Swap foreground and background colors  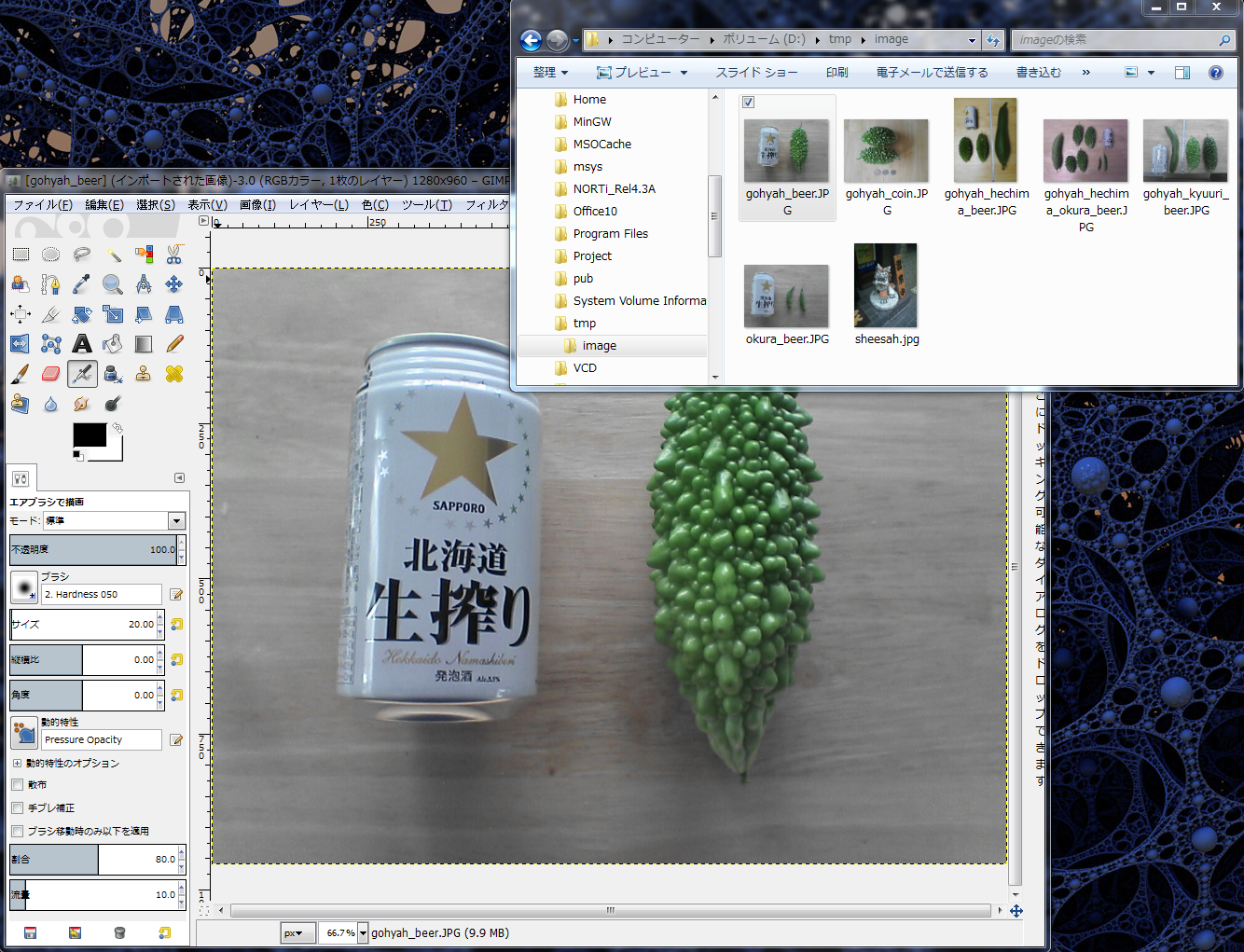click(117, 428)
